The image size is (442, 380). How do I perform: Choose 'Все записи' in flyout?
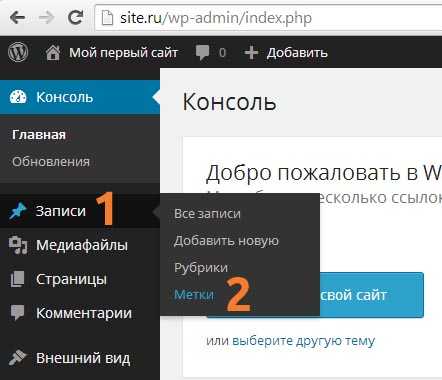pyautogui.click(x=207, y=214)
